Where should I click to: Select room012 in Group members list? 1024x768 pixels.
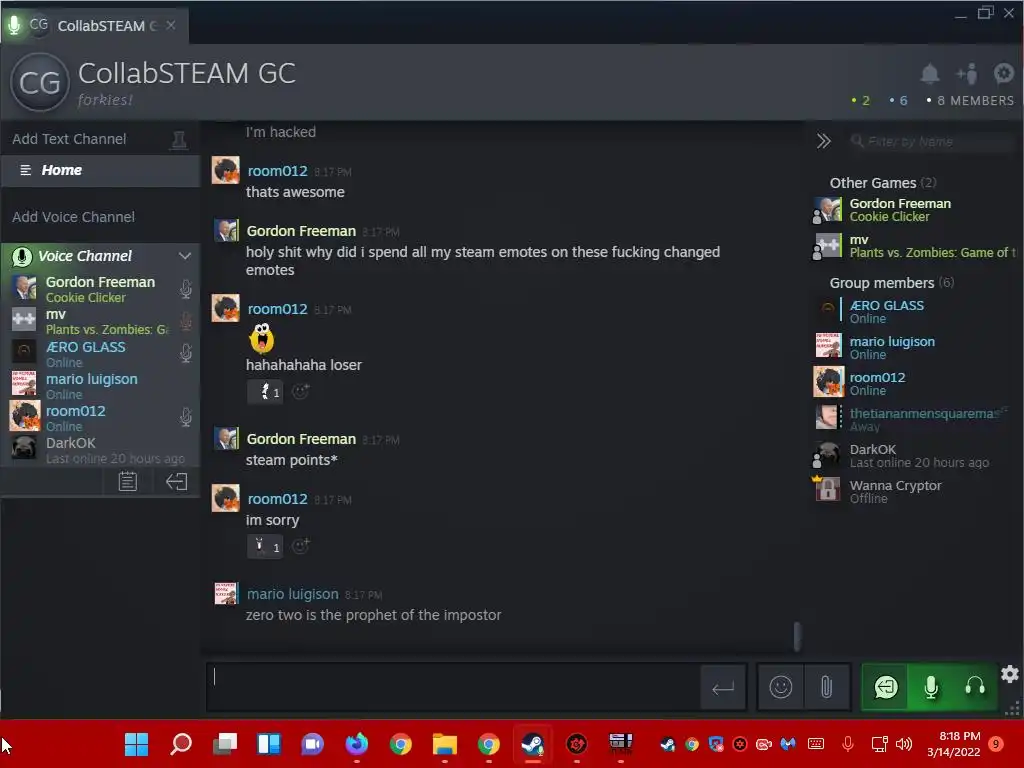tap(914, 383)
